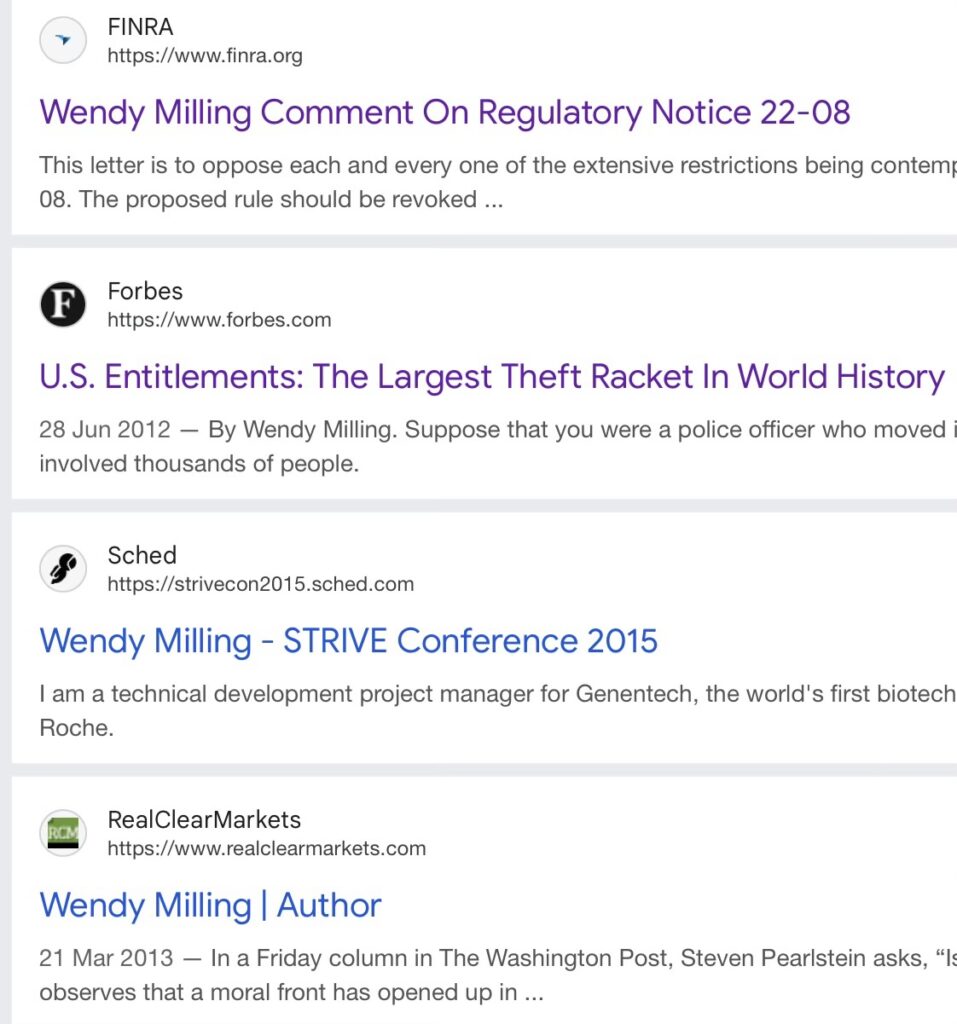Click the www.realclearmarkets.com URL
Viewport: 957px width, 1024px height.
coord(266,848)
